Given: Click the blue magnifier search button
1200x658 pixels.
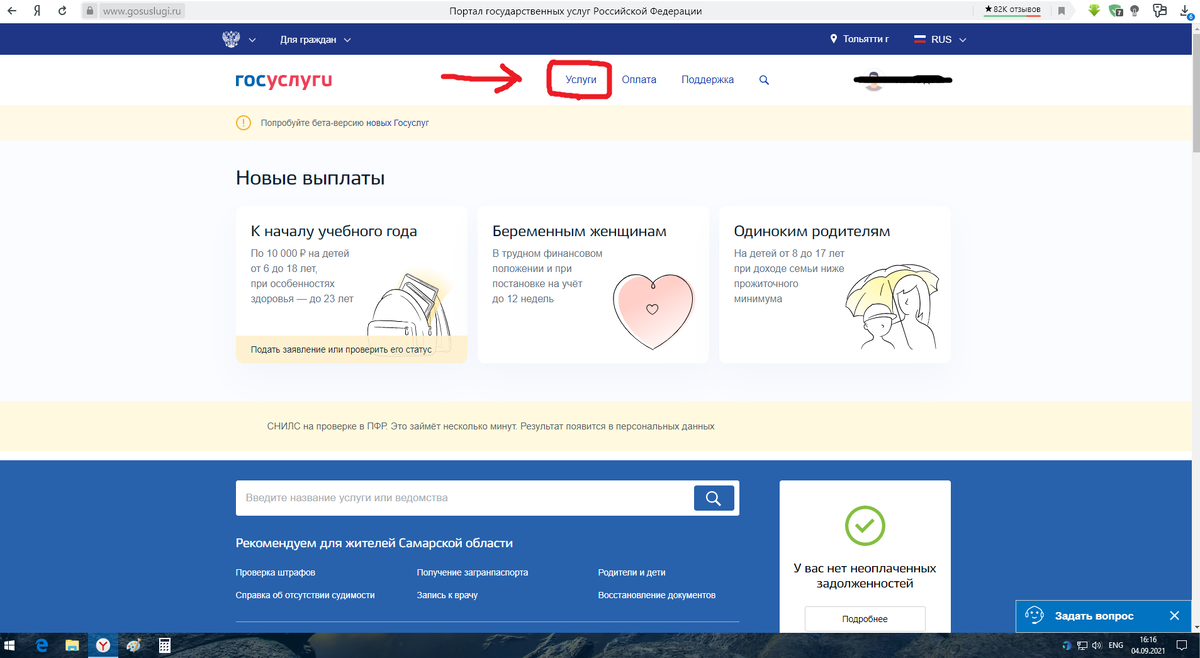Looking at the screenshot, I should point(713,497).
